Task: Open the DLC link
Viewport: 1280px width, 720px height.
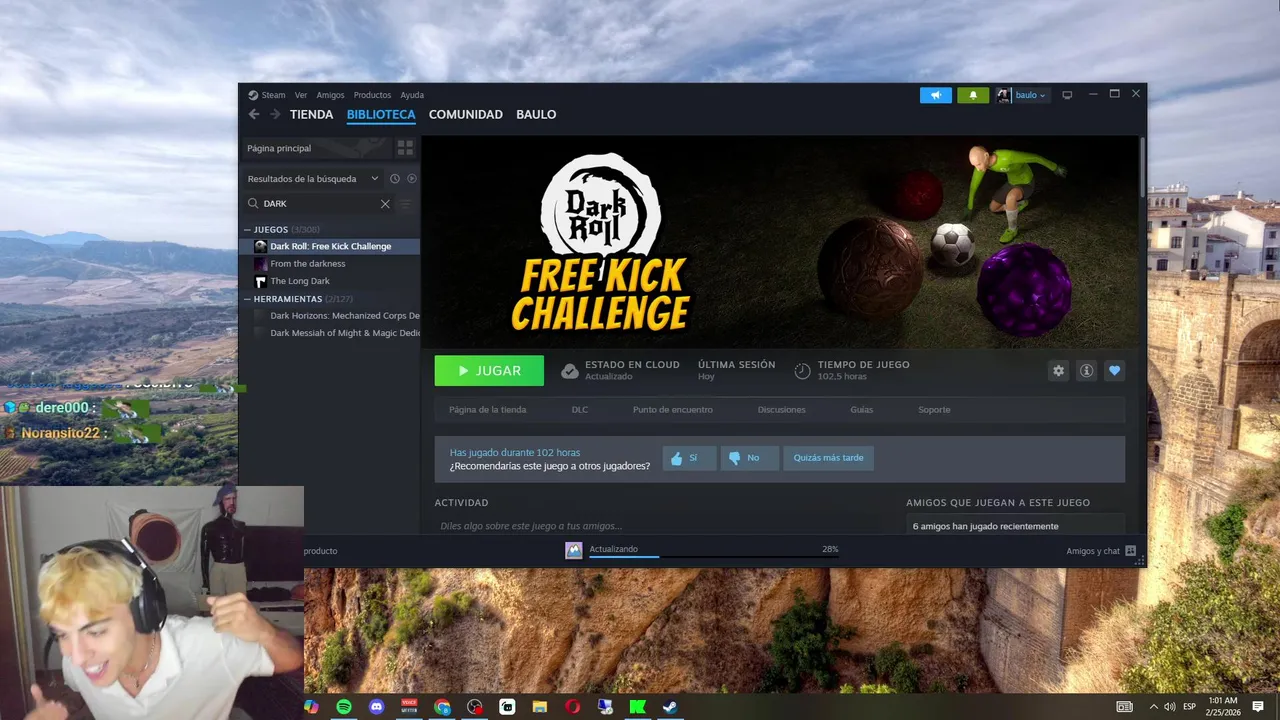Action: pyautogui.click(x=580, y=410)
